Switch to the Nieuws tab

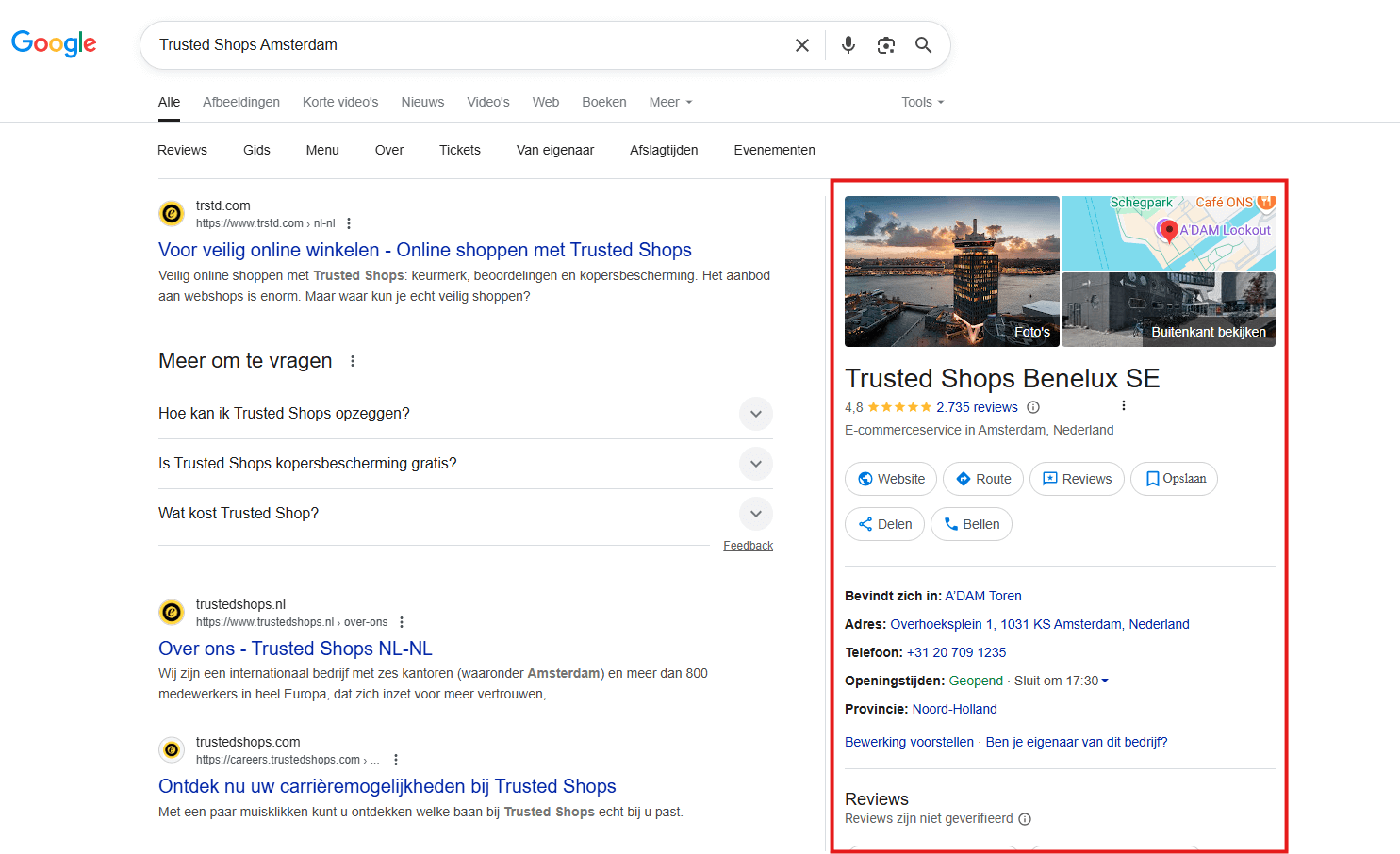(x=422, y=102)
